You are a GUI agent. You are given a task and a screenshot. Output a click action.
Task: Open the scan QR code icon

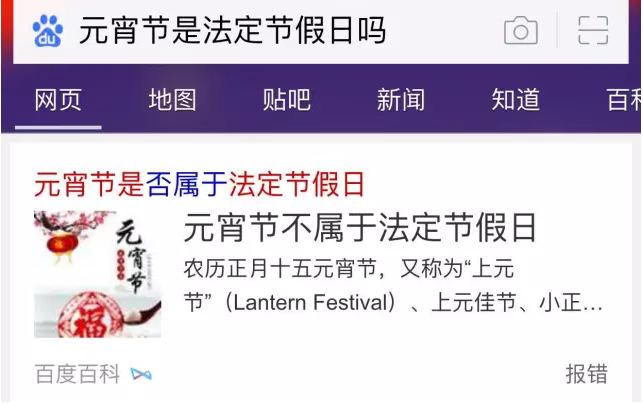593,30
